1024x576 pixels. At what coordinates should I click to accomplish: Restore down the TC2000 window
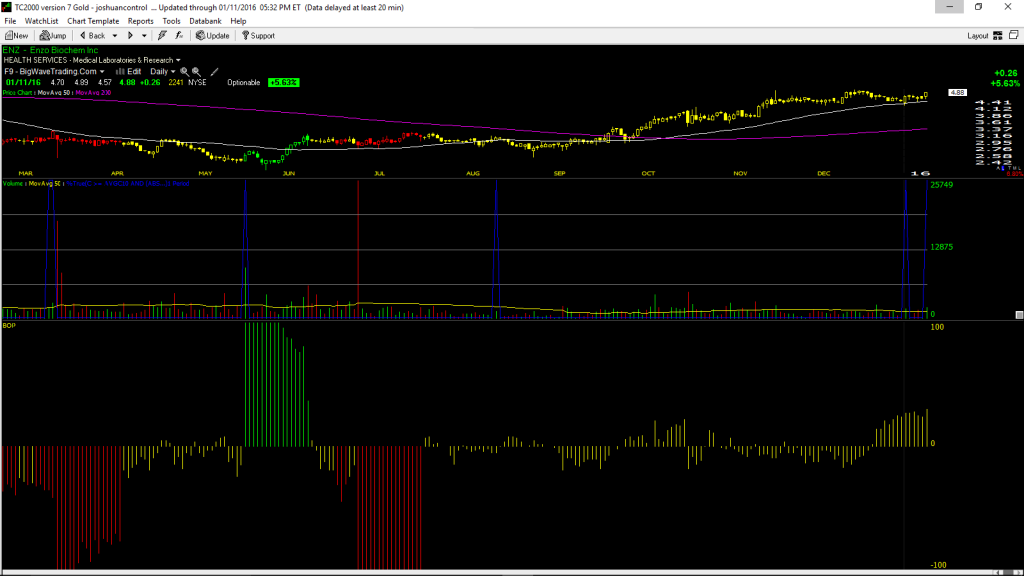[x=978, y=7]
